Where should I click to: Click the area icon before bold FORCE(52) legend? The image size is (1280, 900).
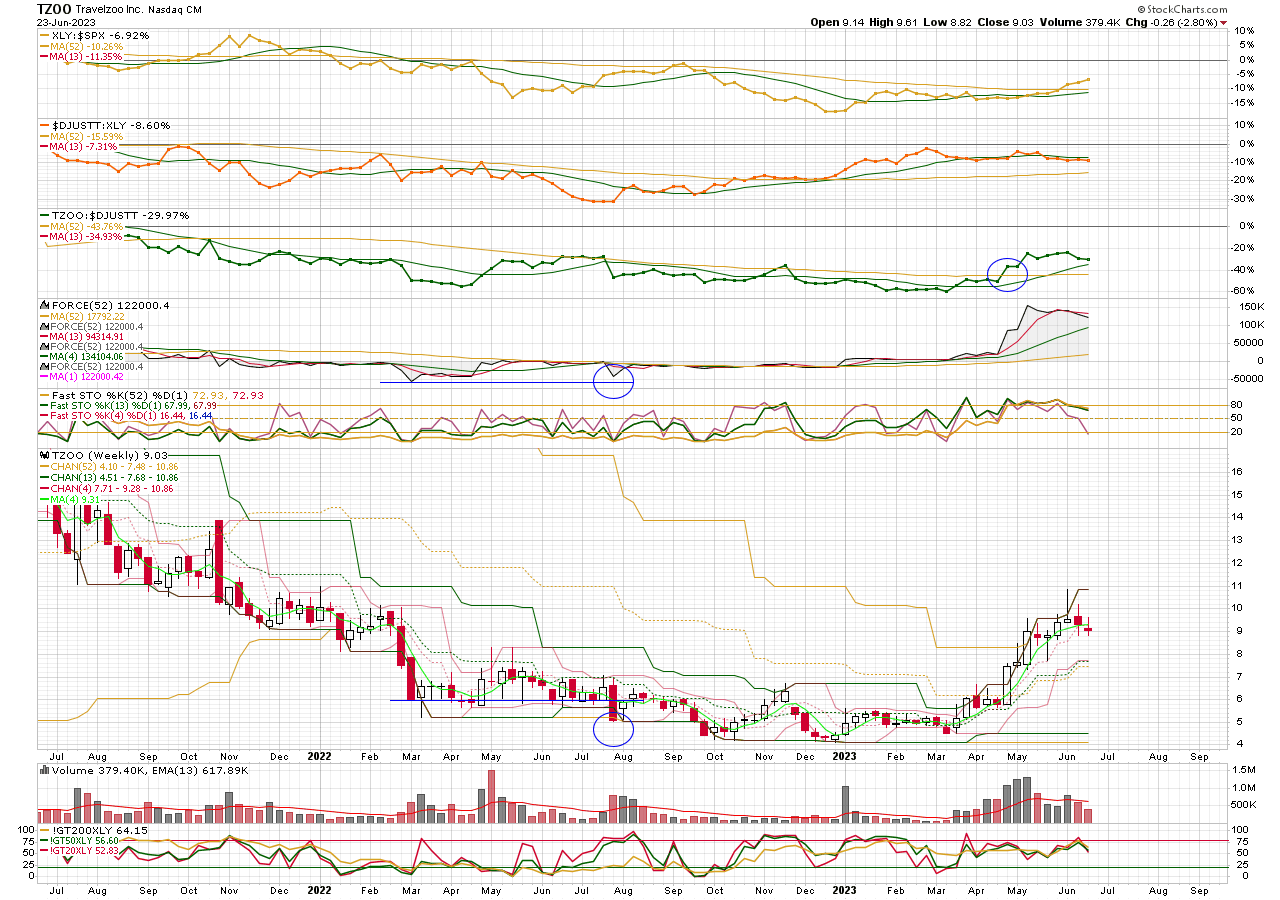click(x=43, y=305)
